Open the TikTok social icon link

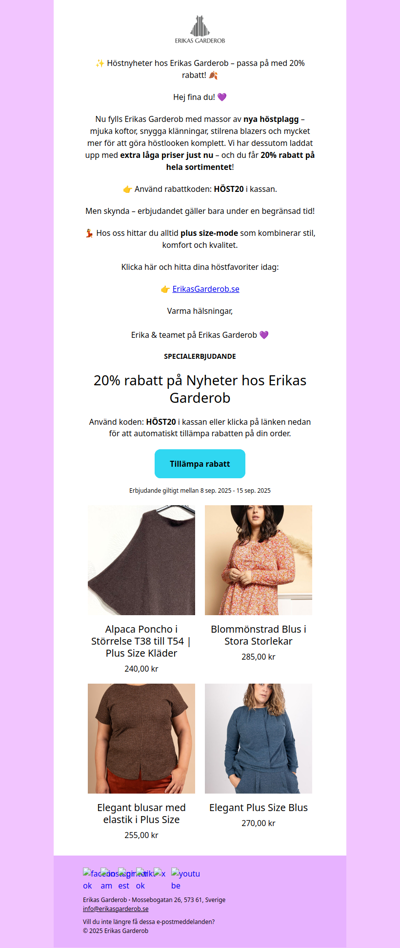click(x=144, y=880)
